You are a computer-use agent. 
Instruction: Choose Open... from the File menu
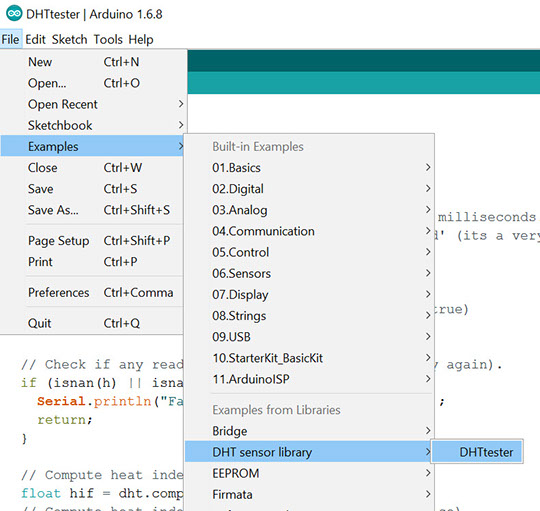click(x=93, y=83)
